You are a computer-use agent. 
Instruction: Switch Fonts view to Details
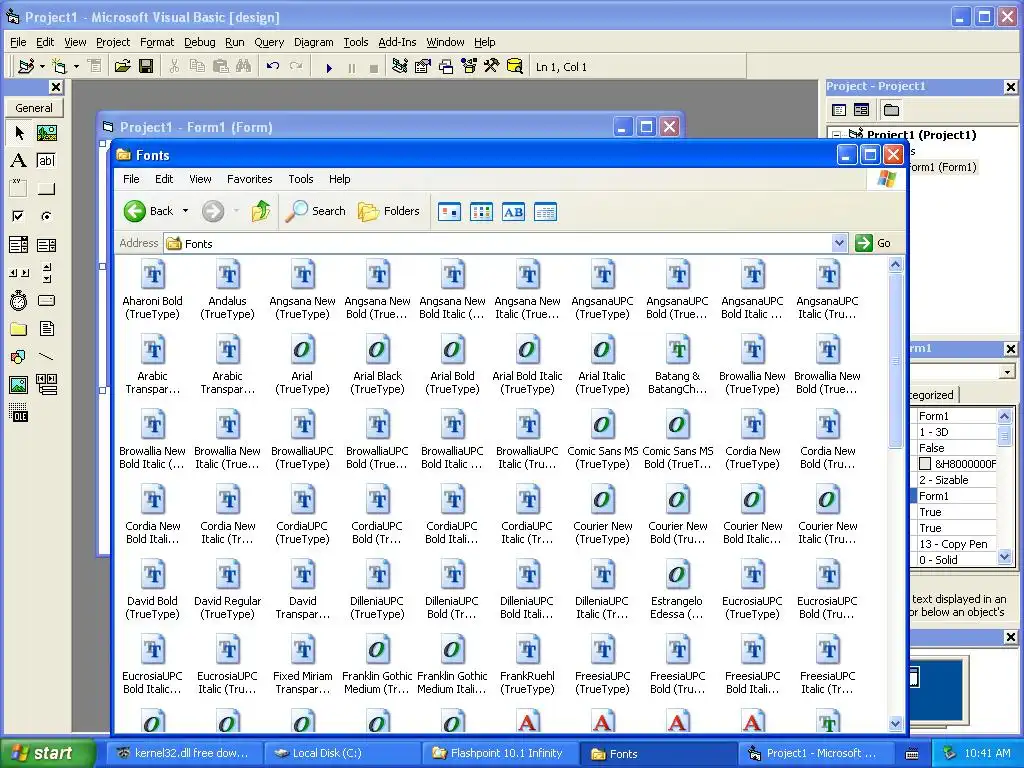pos(545,212)
